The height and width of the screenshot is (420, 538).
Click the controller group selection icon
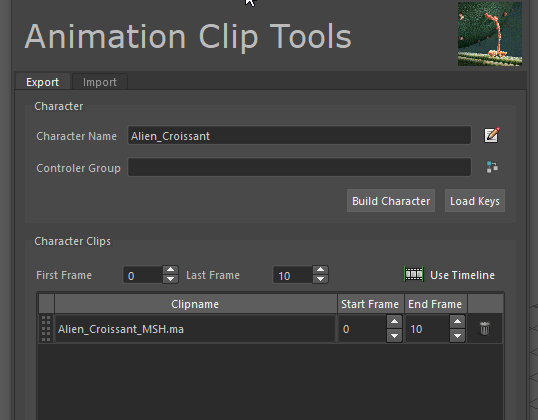coord(492,167)
